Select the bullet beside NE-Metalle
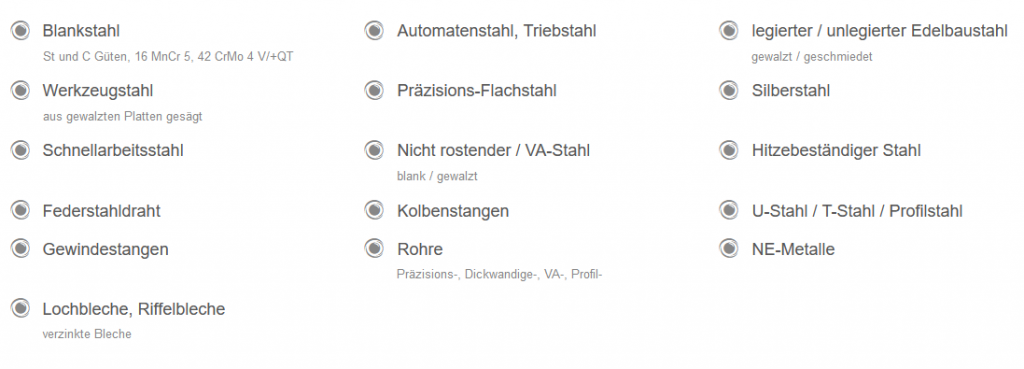Screen dimensions: 1024x369 (x=729, y=249)
